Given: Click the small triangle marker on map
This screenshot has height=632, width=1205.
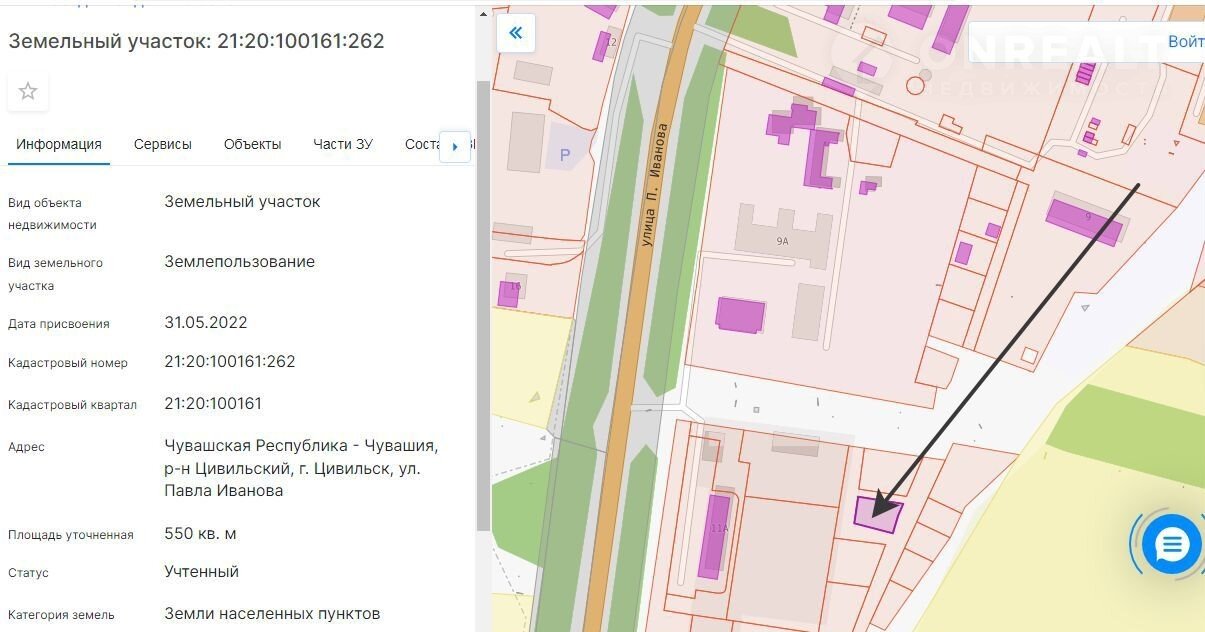Looking at the screenshot, I should [1085, 309].
